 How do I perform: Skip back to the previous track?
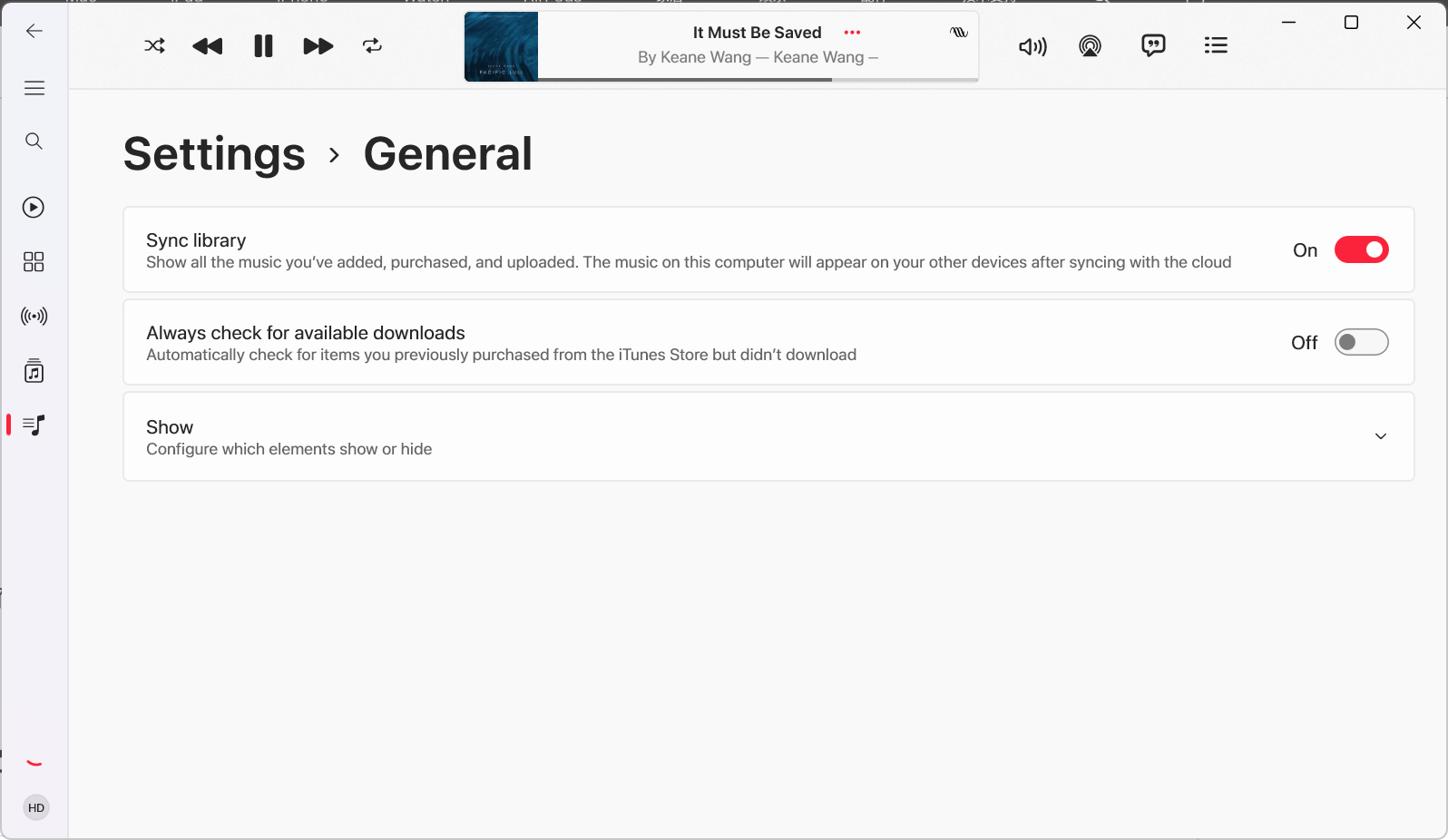coord(208,46)
